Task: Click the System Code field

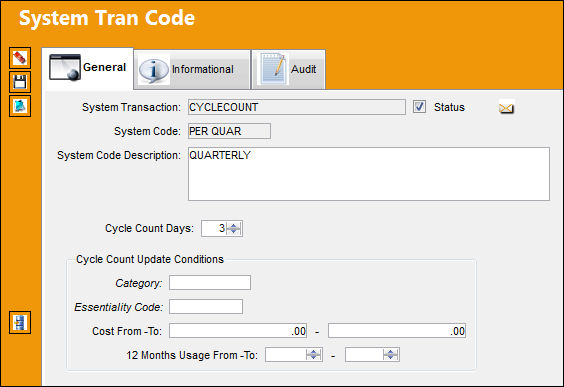Action: click(x=229, y=131)
